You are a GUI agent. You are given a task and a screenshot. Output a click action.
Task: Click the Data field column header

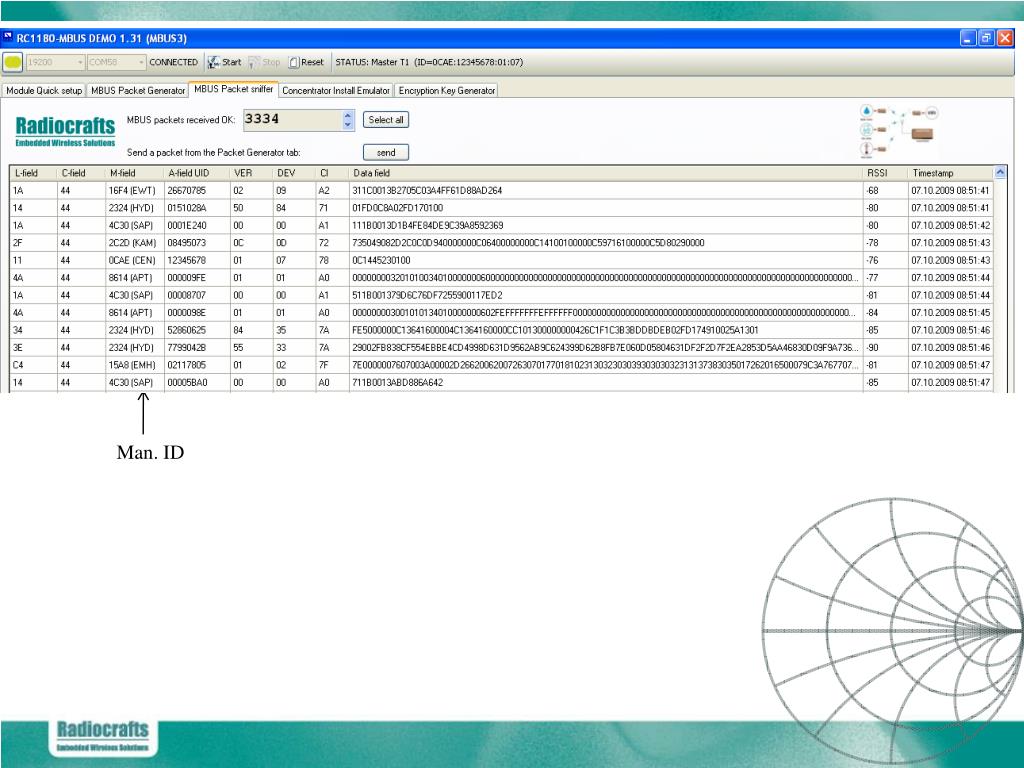[x=606, y=173]
